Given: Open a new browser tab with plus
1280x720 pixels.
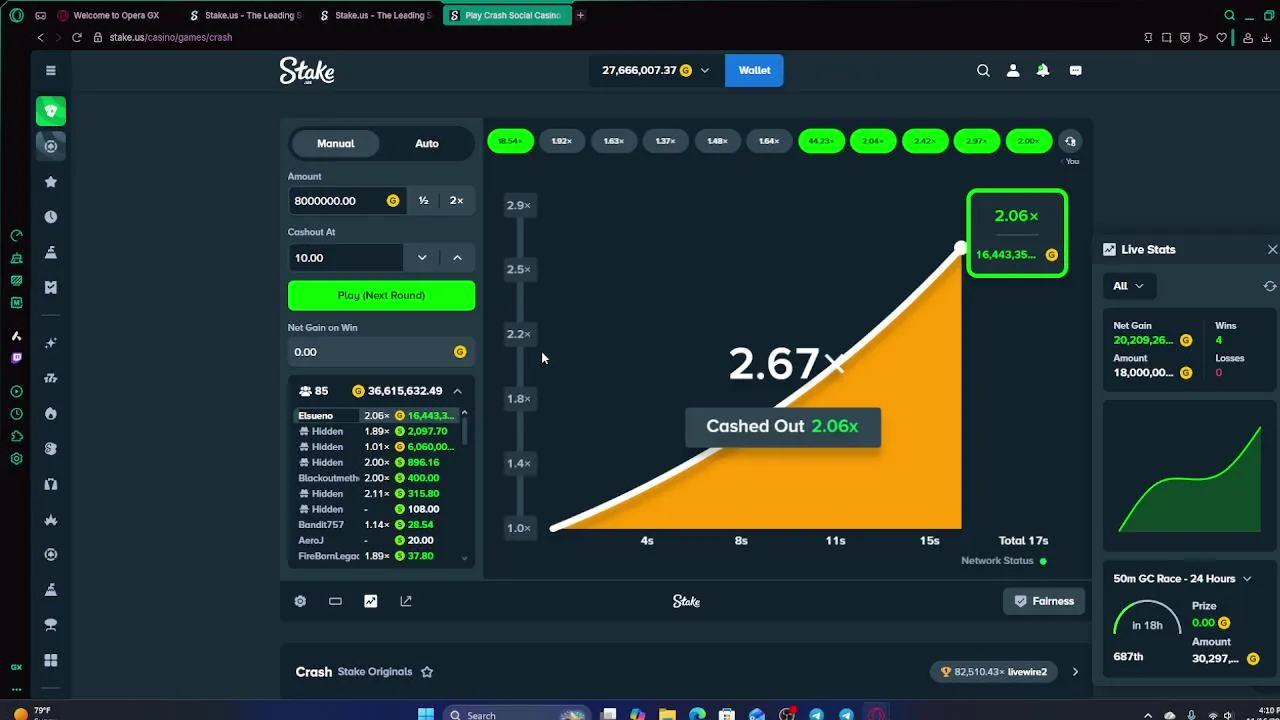Looking at the screenshot, I should tap(580, 15).
